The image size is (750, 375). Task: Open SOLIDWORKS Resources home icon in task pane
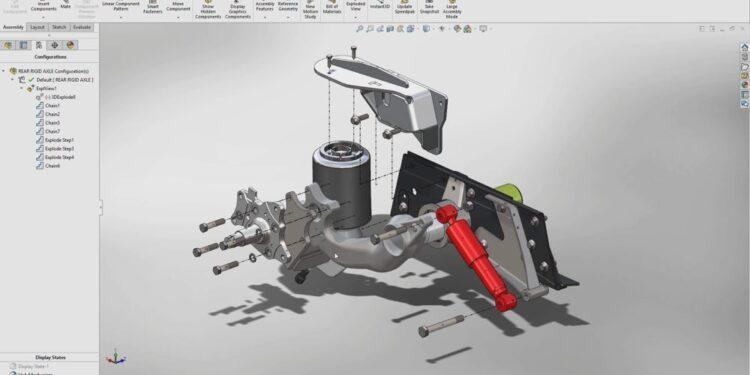745,47
